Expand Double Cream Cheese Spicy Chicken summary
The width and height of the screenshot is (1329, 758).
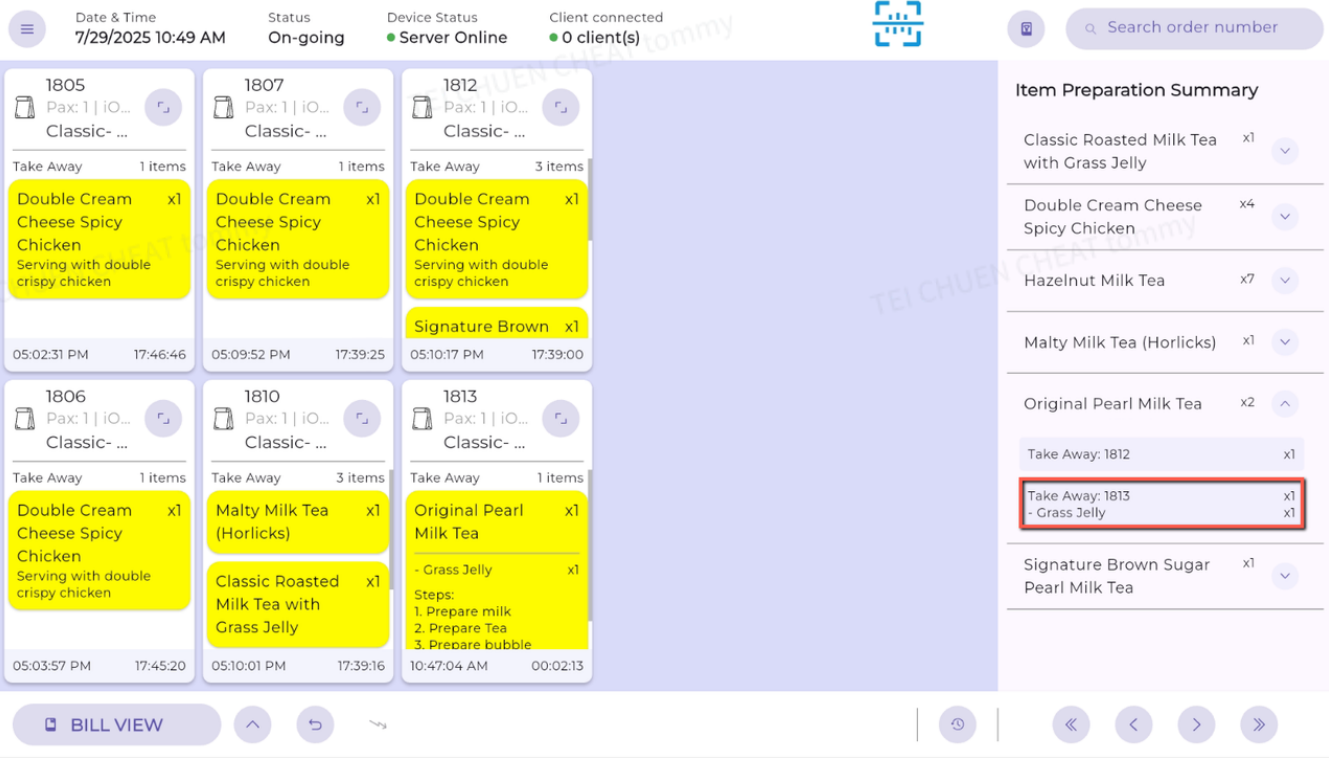pos(1285,217)
